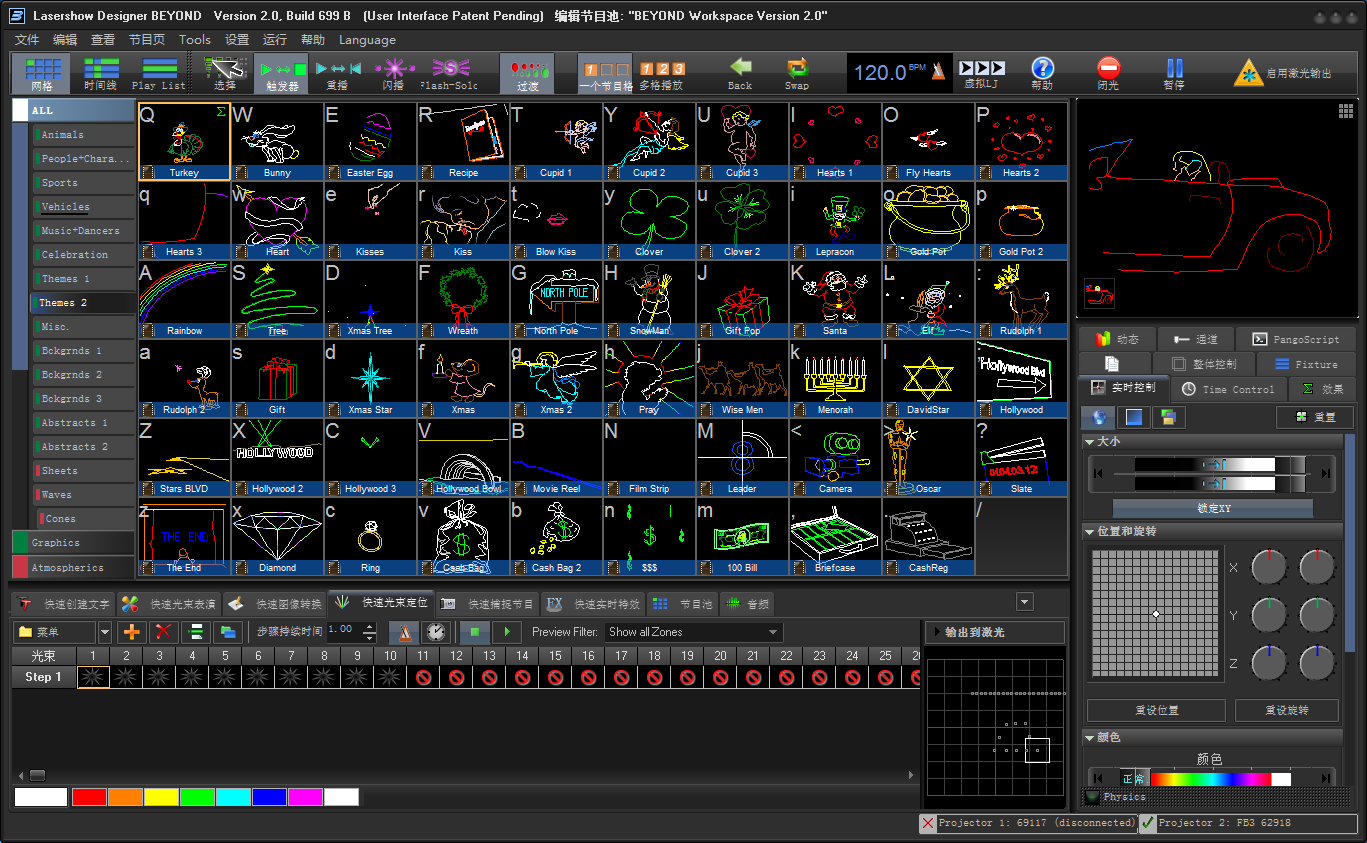Screen dimensions: 1367x843
Task: Select the Abstracts 1 category
Action: click(84, 423)
